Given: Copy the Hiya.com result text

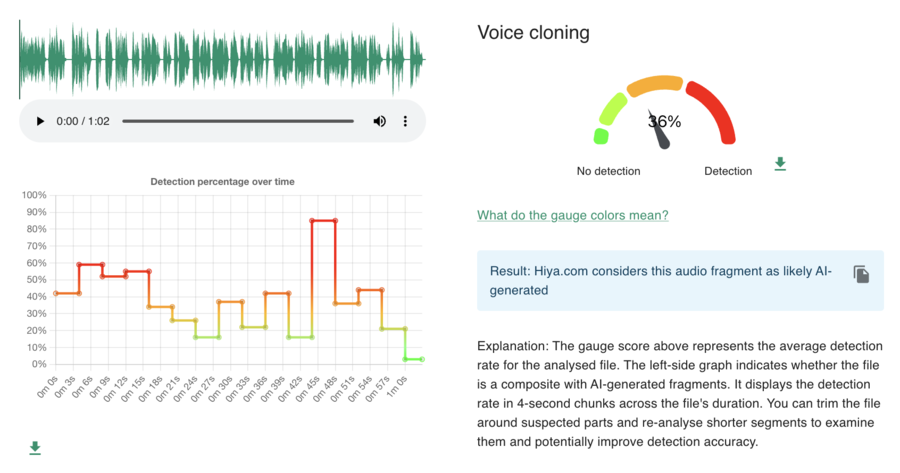Looking at the screenshot, I should 861,274.
